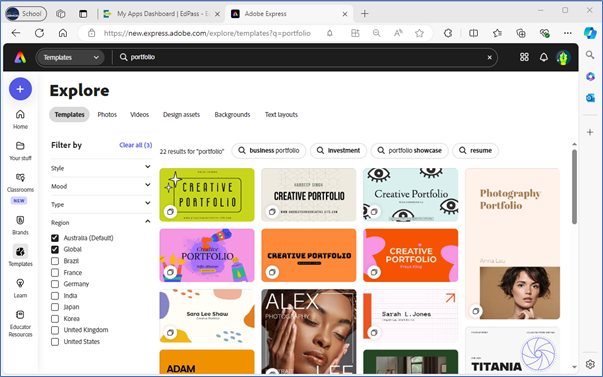Search suggestion portfolio showcase

click(410, 150)
